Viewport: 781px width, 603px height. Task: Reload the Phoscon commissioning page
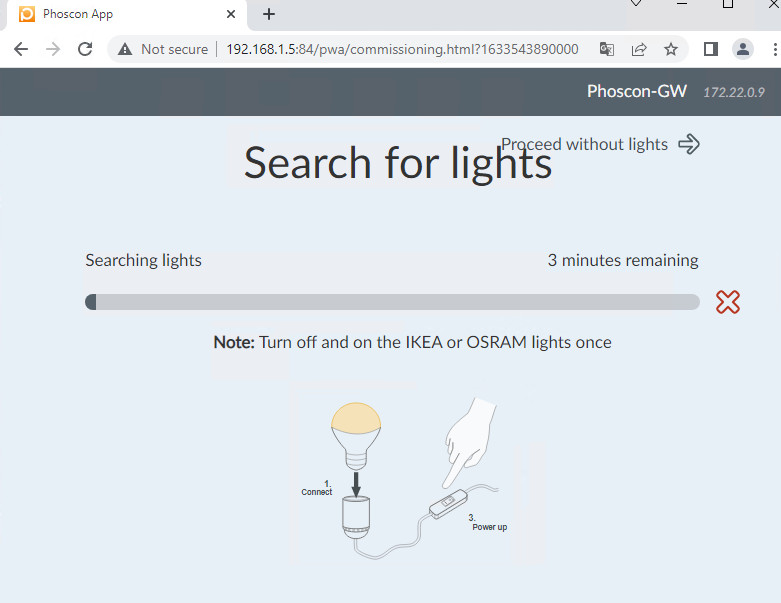85,49
